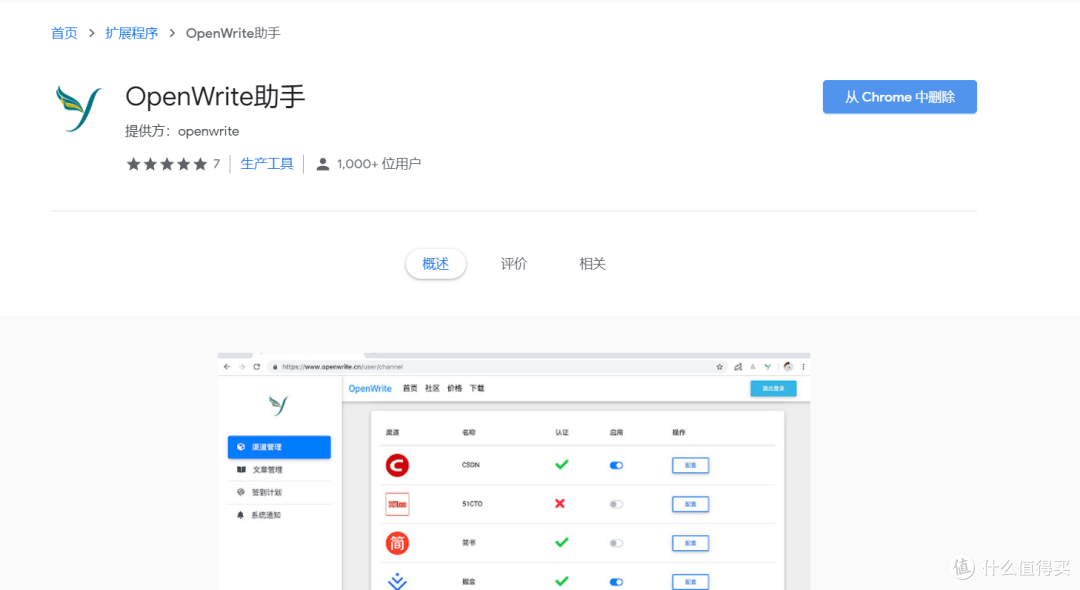Click 下载 in the preview navigation bar
Image resolution: width=1080 pixels, height=590 pixels.
pyautogui.click(x=477, y=388)
